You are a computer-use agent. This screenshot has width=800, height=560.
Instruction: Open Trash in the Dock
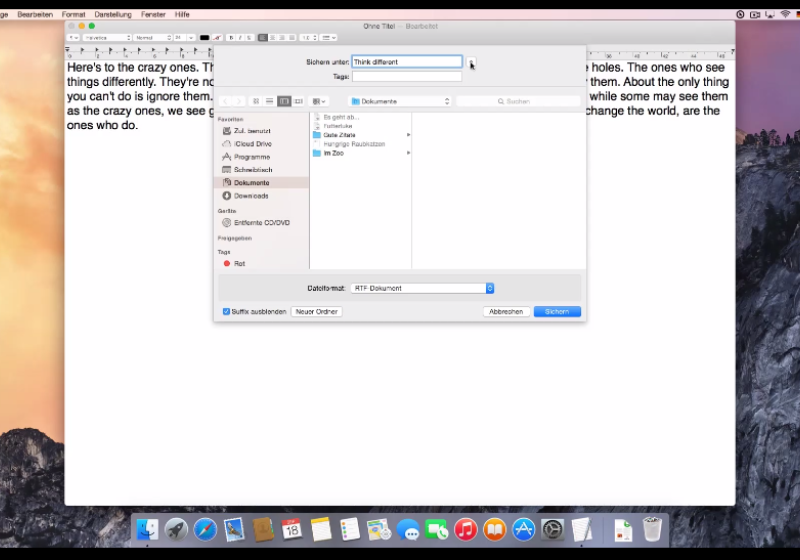point(652,529)
